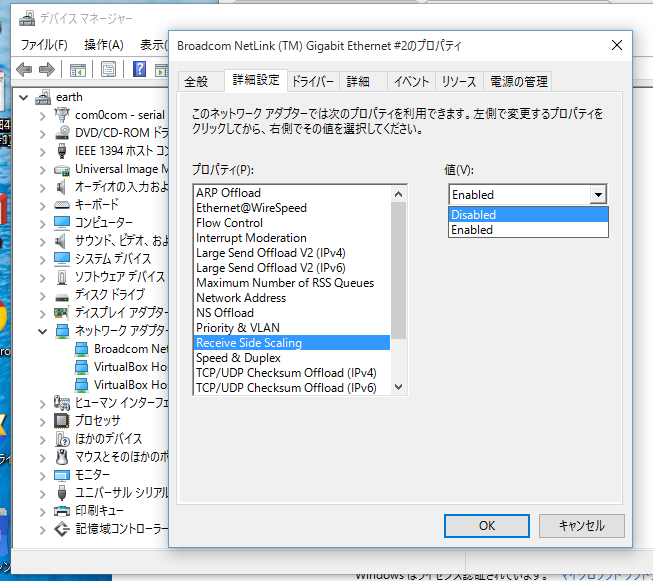Viewport: 653px width, 581px height.
Task: Click the 記憶域コントローラー category icon
Action: [62, 529]
